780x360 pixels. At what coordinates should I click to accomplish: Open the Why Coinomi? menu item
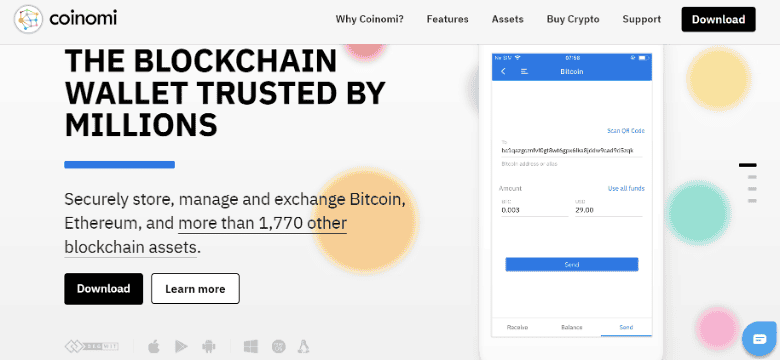(x=370, y=19)
